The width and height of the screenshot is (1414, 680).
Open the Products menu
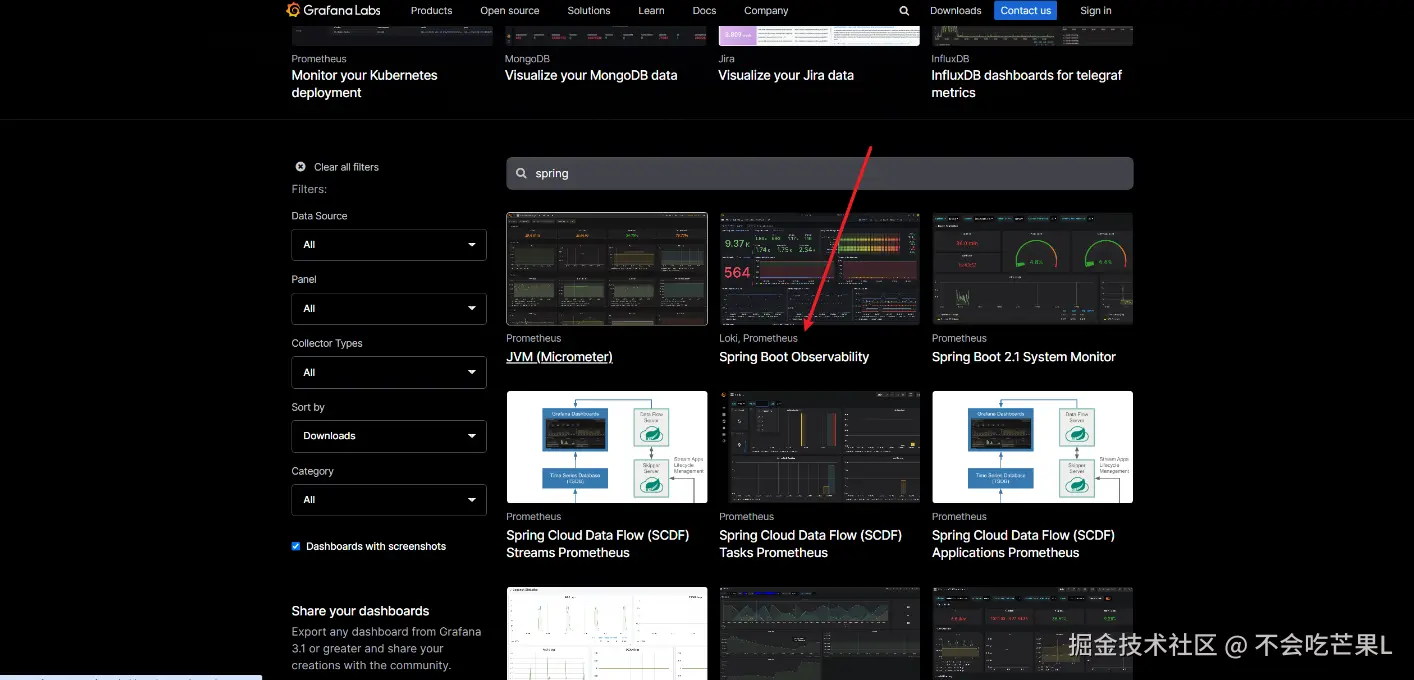(x=431, y=11)
